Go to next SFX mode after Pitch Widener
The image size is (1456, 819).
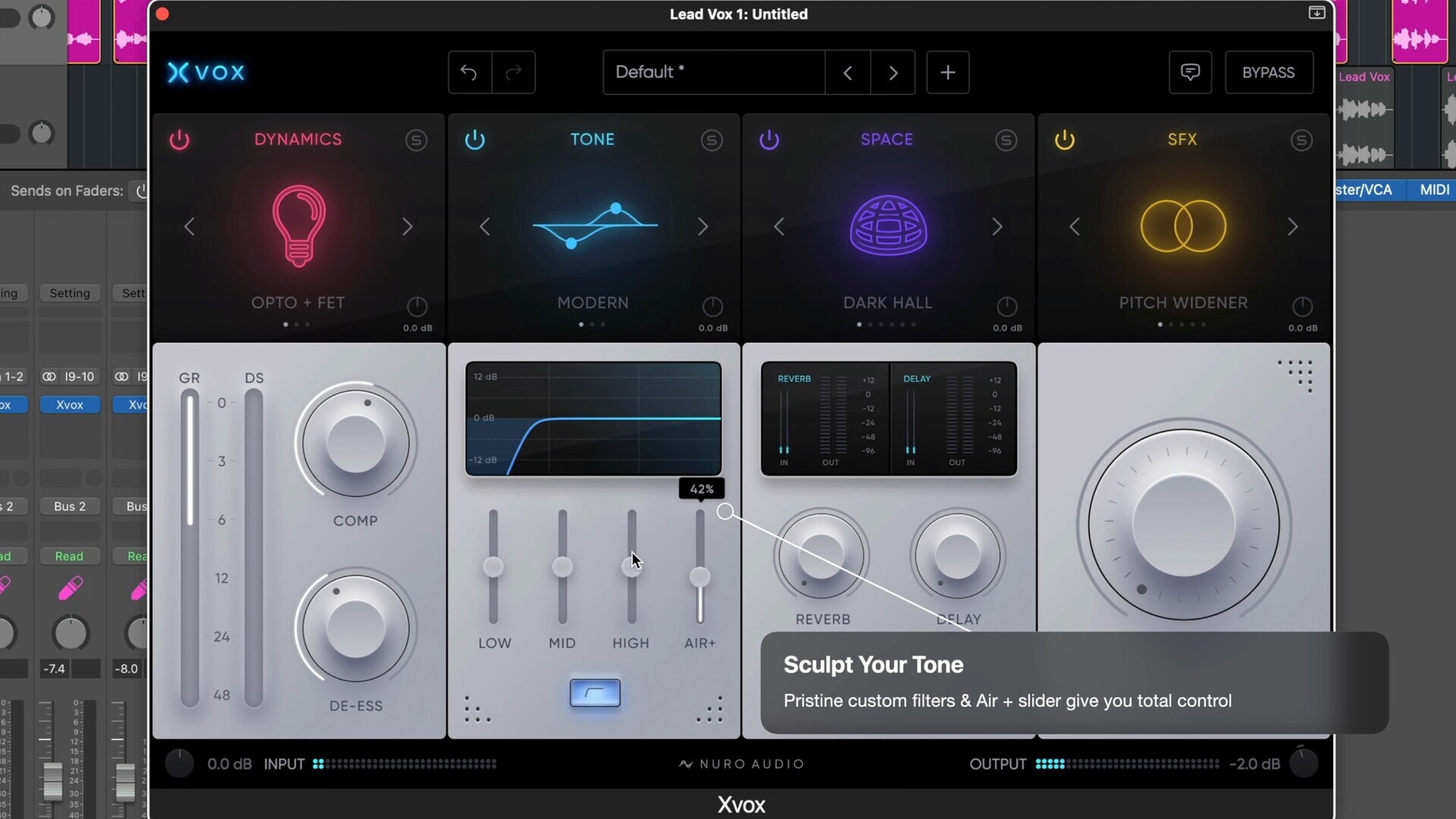1293,226
